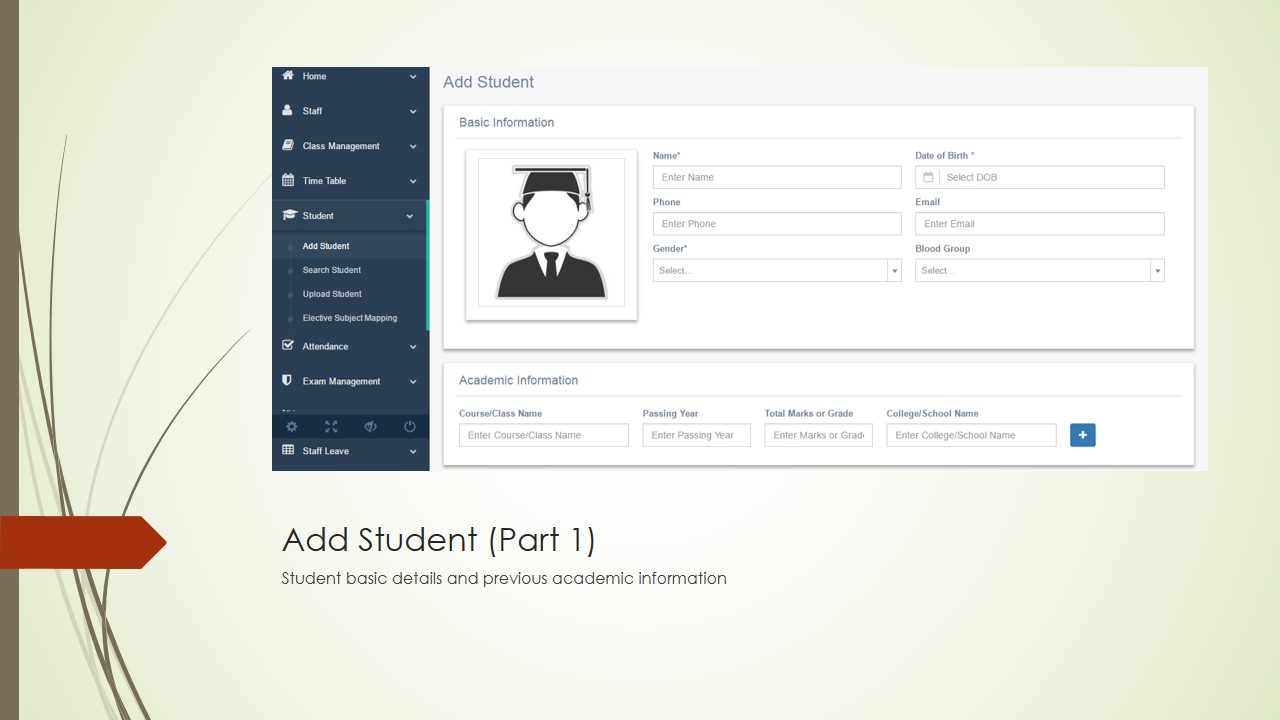Open the Gender dropdown
The image size is (1280, 720).
pyautogui.click(x=776, y=270)
